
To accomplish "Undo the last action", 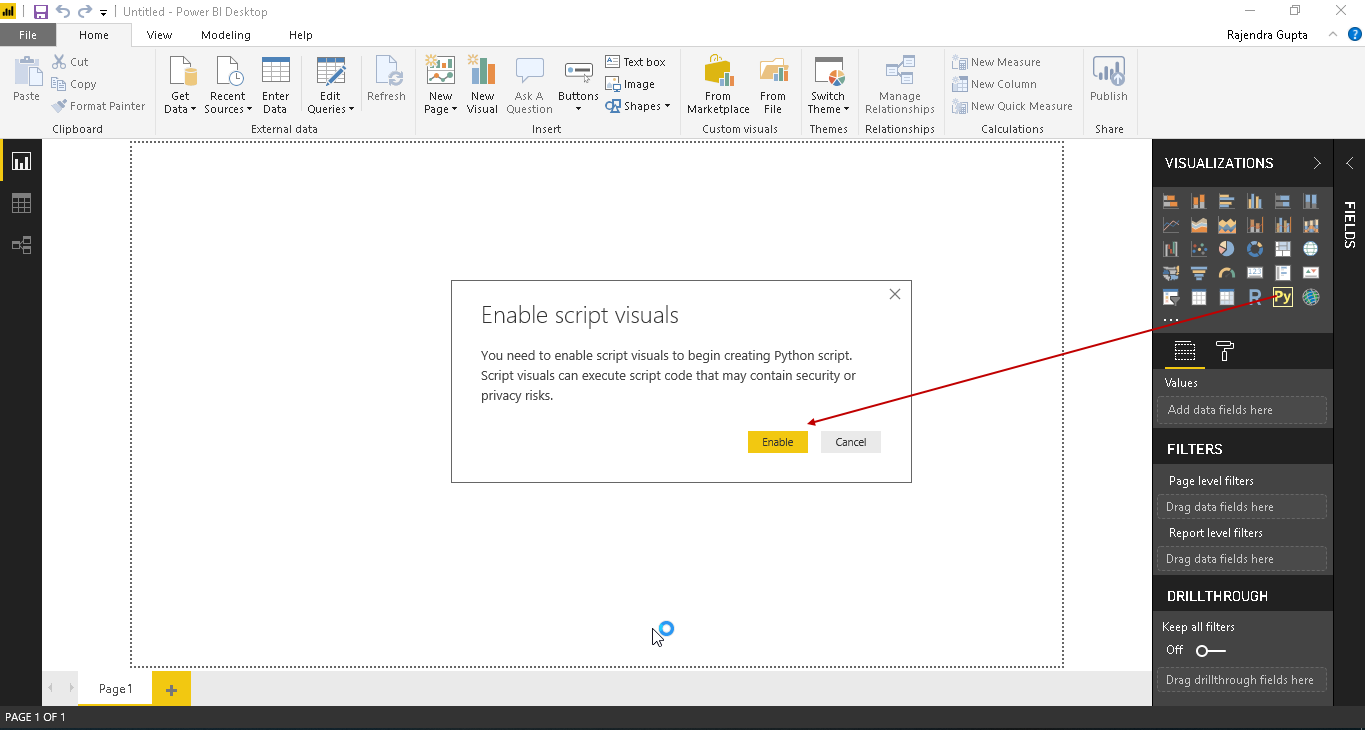I will tap(63, 12).
